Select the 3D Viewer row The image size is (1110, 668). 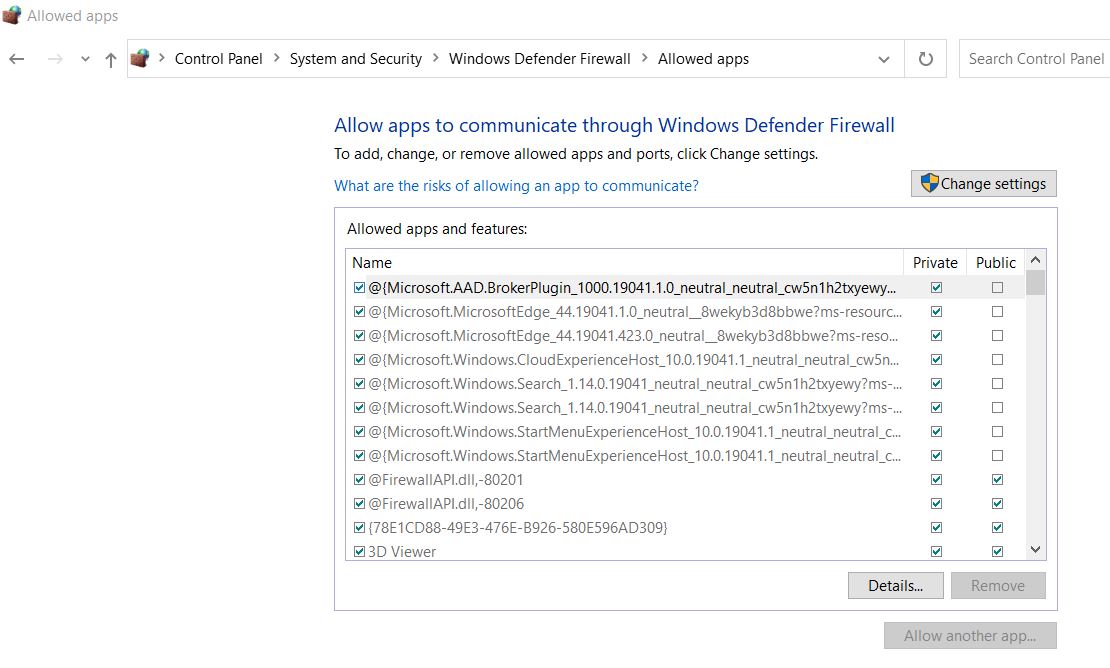(x=685, y=551)
